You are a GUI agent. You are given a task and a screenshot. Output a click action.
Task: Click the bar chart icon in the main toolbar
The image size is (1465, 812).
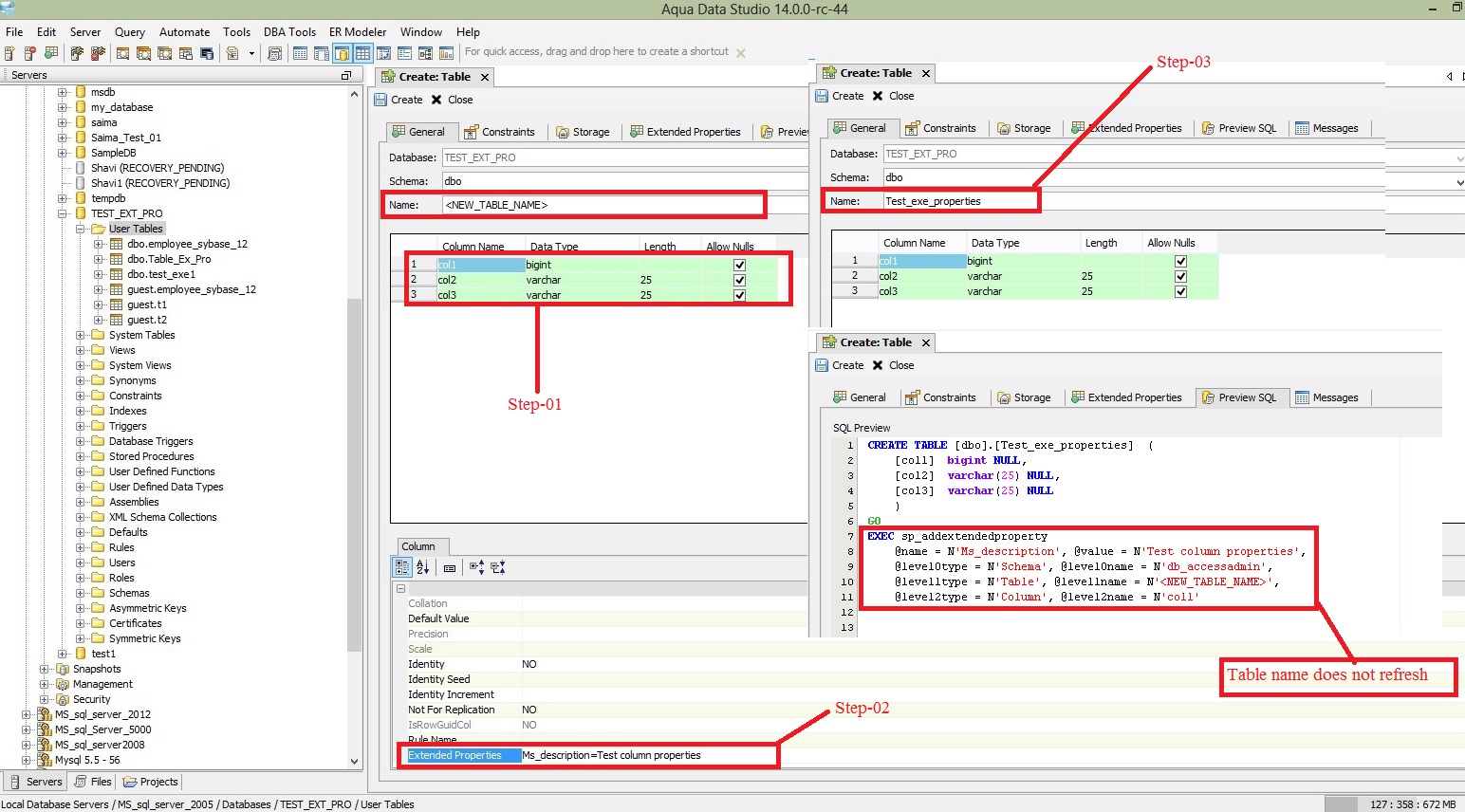[x=446, y=53]
